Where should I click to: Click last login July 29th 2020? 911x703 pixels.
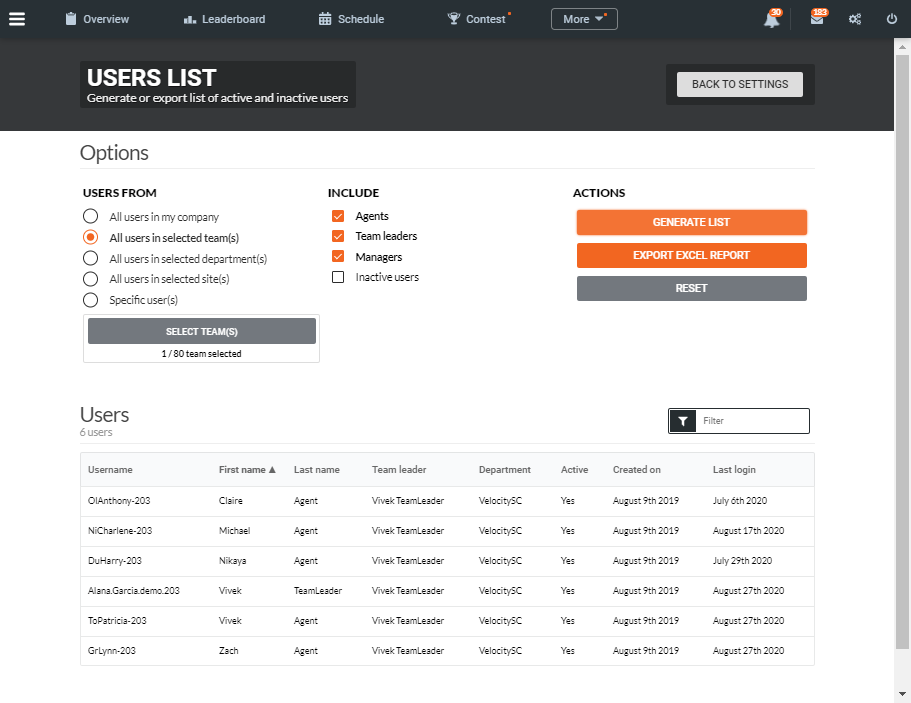coord(742,561)
